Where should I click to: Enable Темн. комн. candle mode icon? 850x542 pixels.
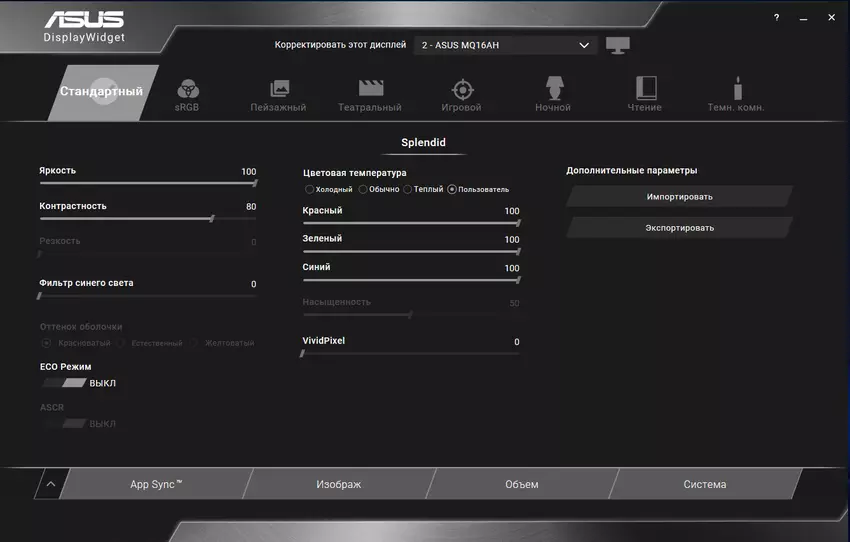tap(738, 88)
